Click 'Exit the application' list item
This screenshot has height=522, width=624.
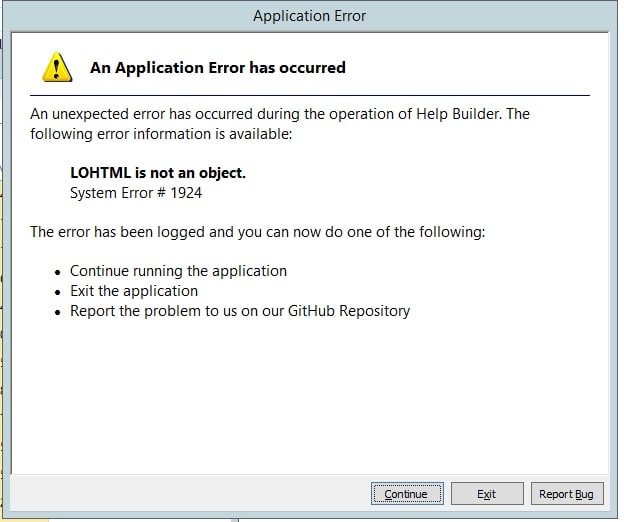click(134, 291)
